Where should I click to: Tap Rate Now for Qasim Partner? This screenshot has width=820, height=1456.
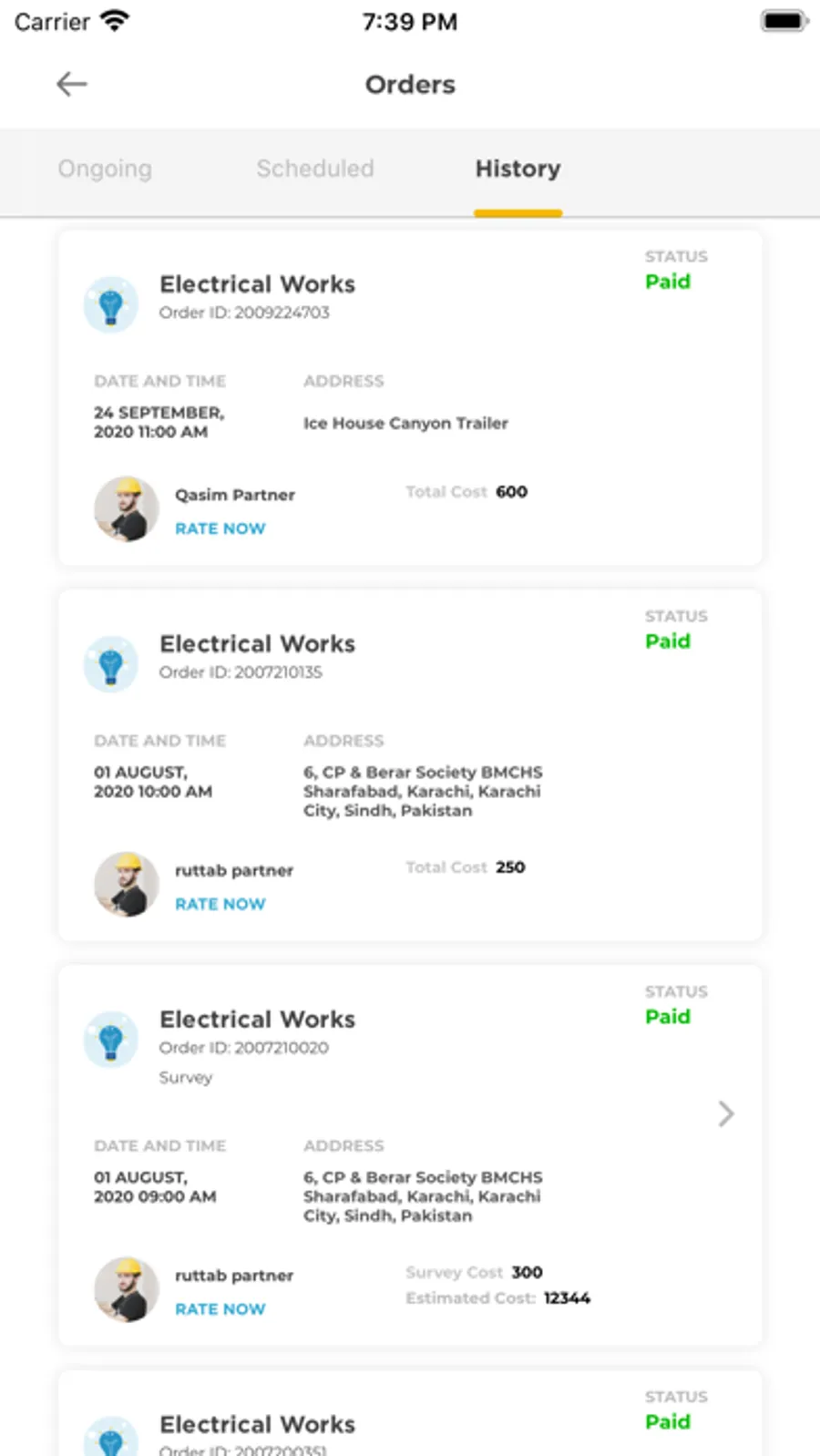220,528
